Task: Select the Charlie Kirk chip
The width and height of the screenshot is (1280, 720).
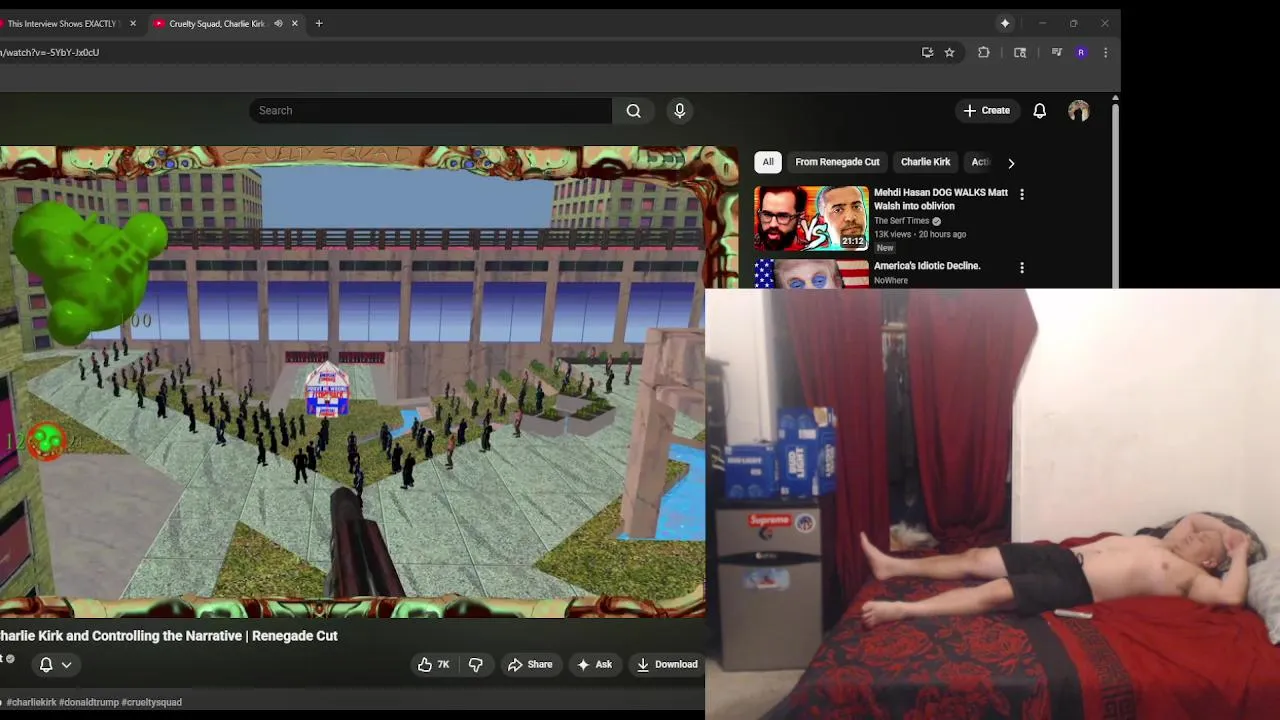Action: coord(925,162)
